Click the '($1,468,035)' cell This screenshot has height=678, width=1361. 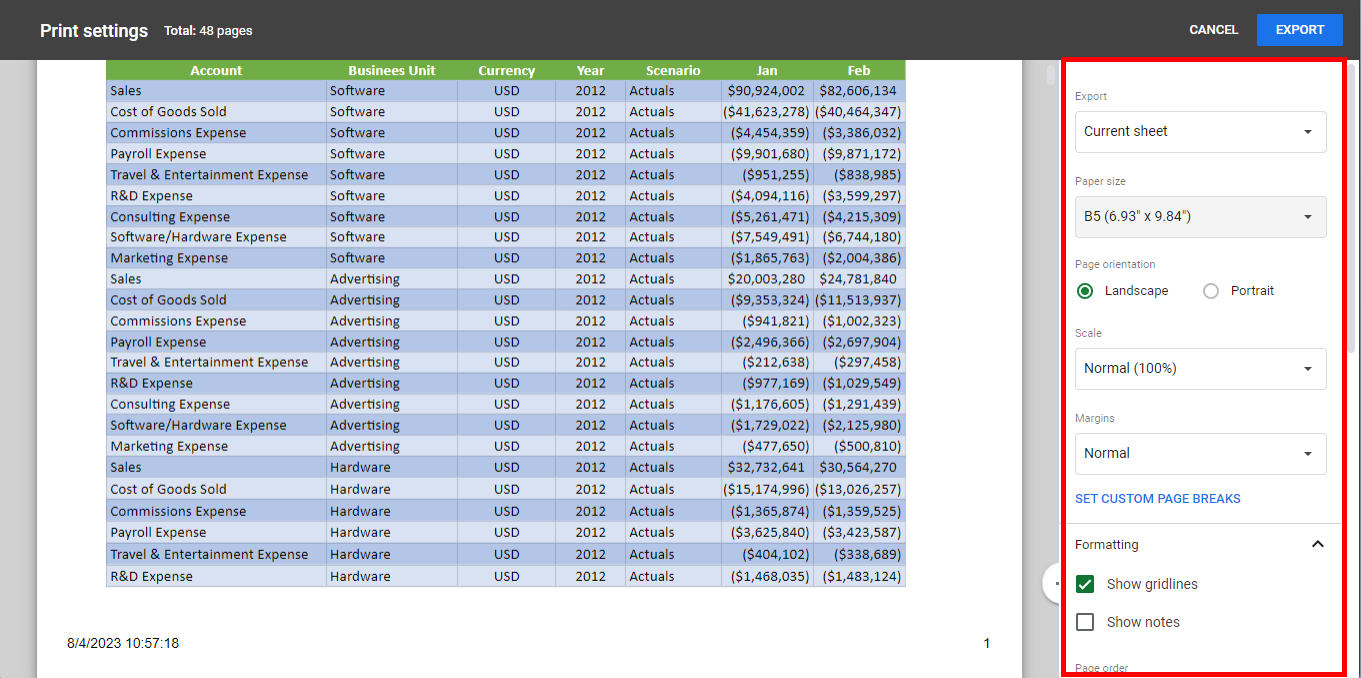pos(767,576)
